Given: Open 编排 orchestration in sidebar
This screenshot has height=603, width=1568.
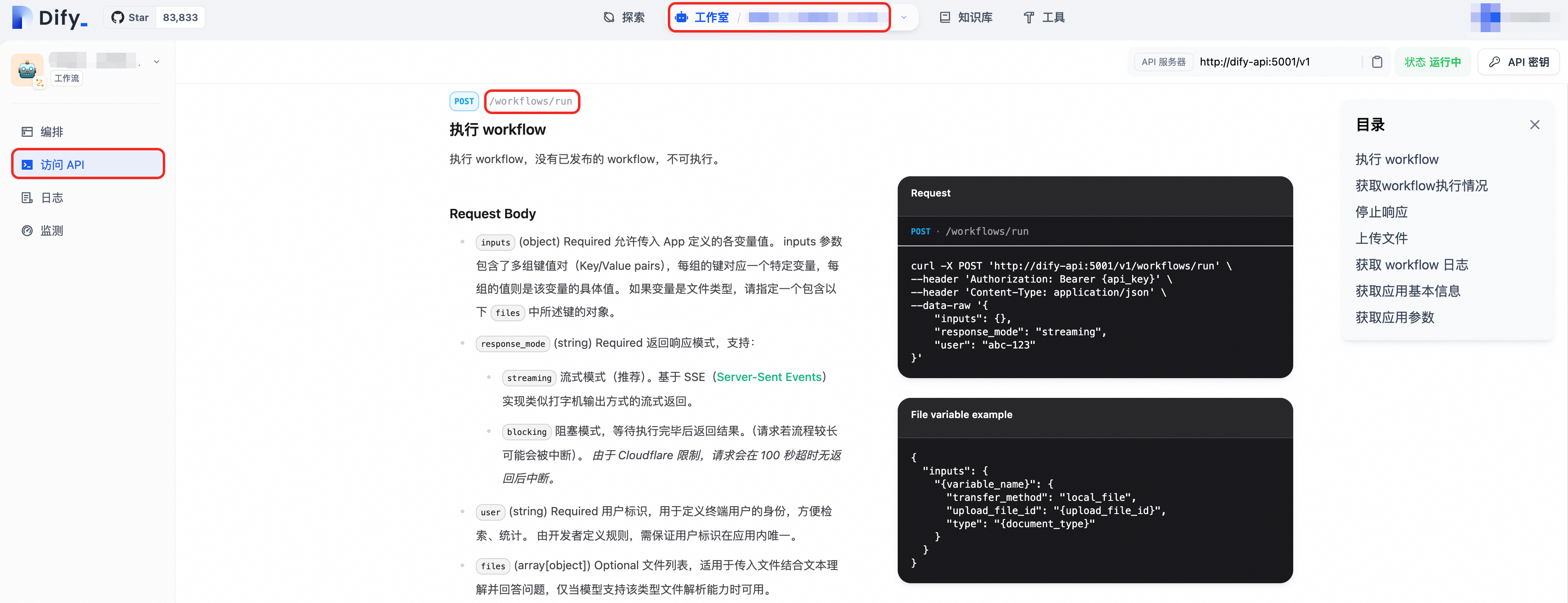Looking at the screenshot, I should click(x=52, y=132).
